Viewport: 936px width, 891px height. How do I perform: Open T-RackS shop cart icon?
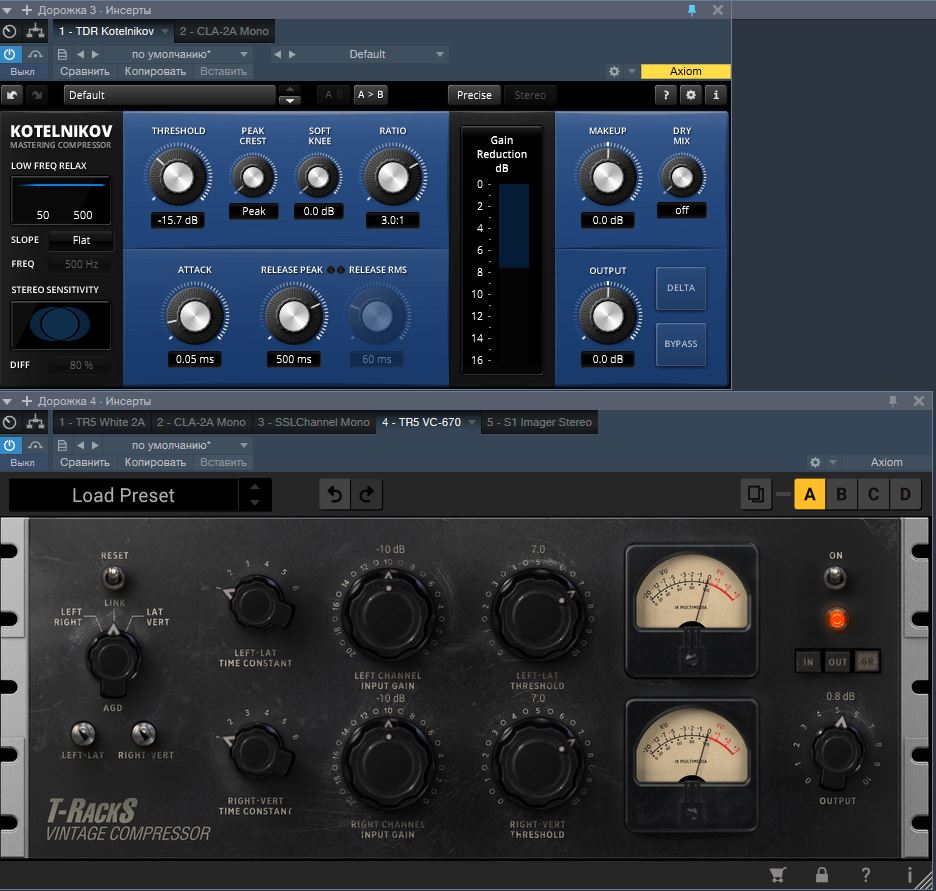pos(777,875)
